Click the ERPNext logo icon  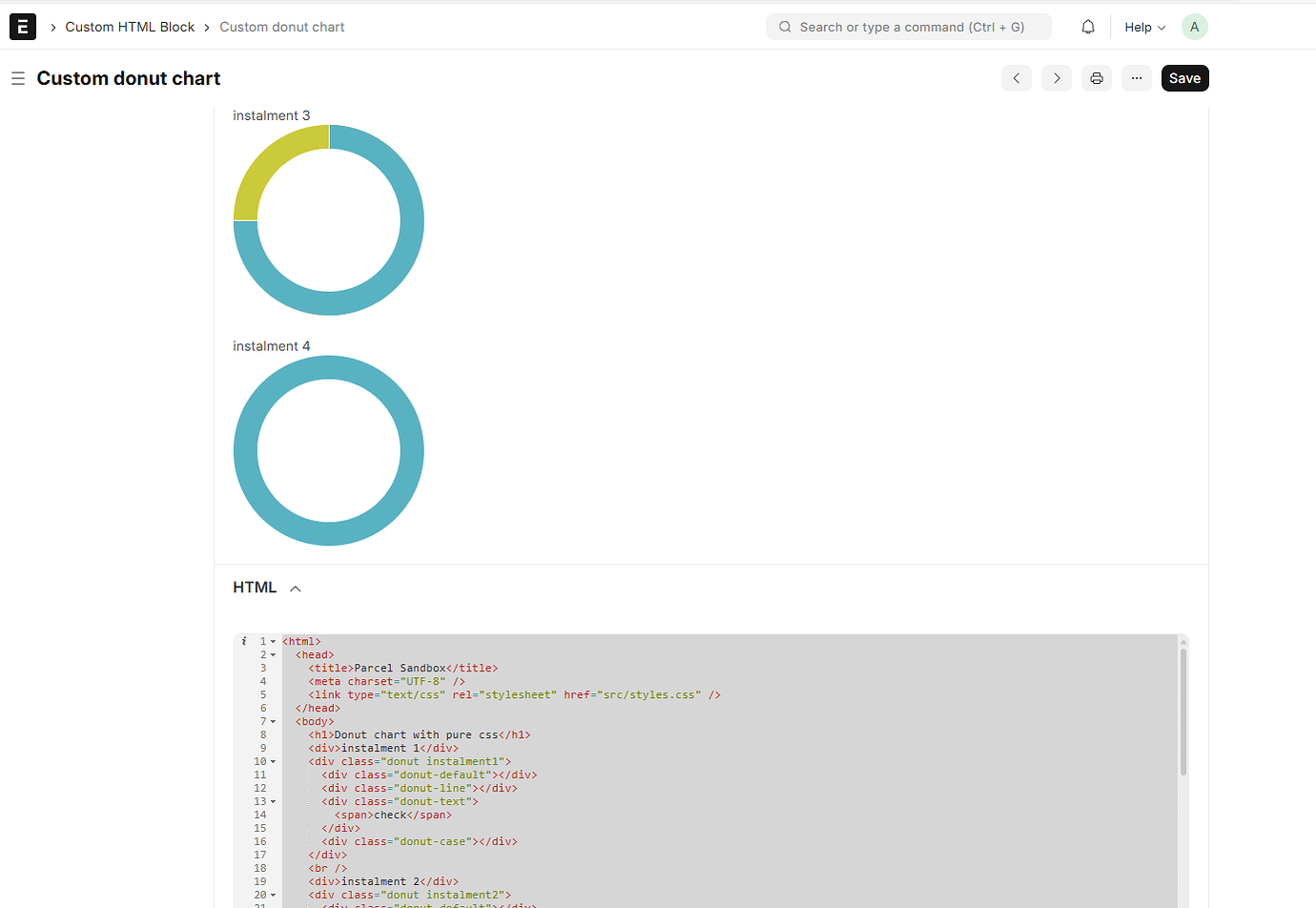pyautogui.click(x=22, y=26)
